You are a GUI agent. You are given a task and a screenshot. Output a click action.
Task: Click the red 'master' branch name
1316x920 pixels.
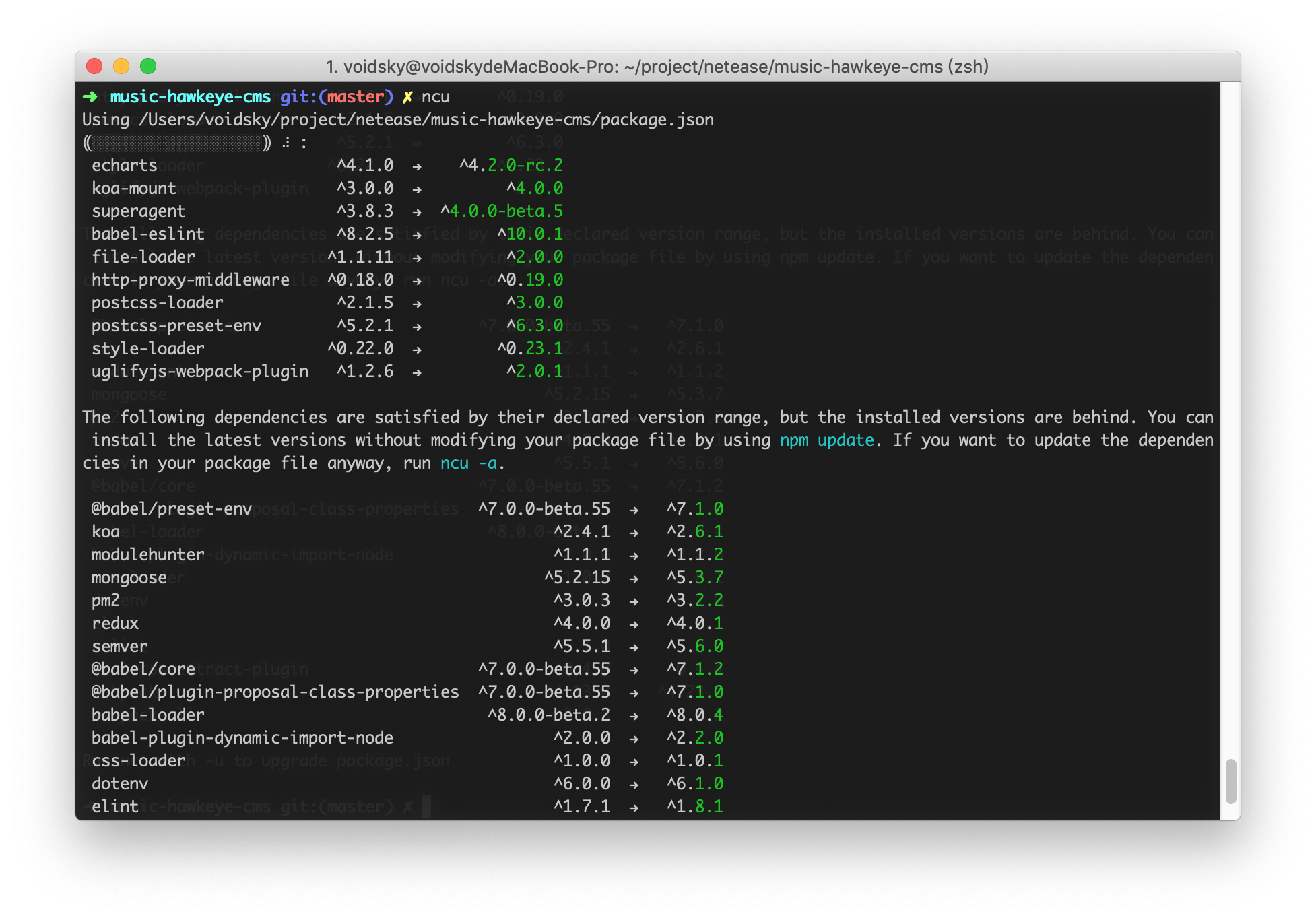coord(356,97)
